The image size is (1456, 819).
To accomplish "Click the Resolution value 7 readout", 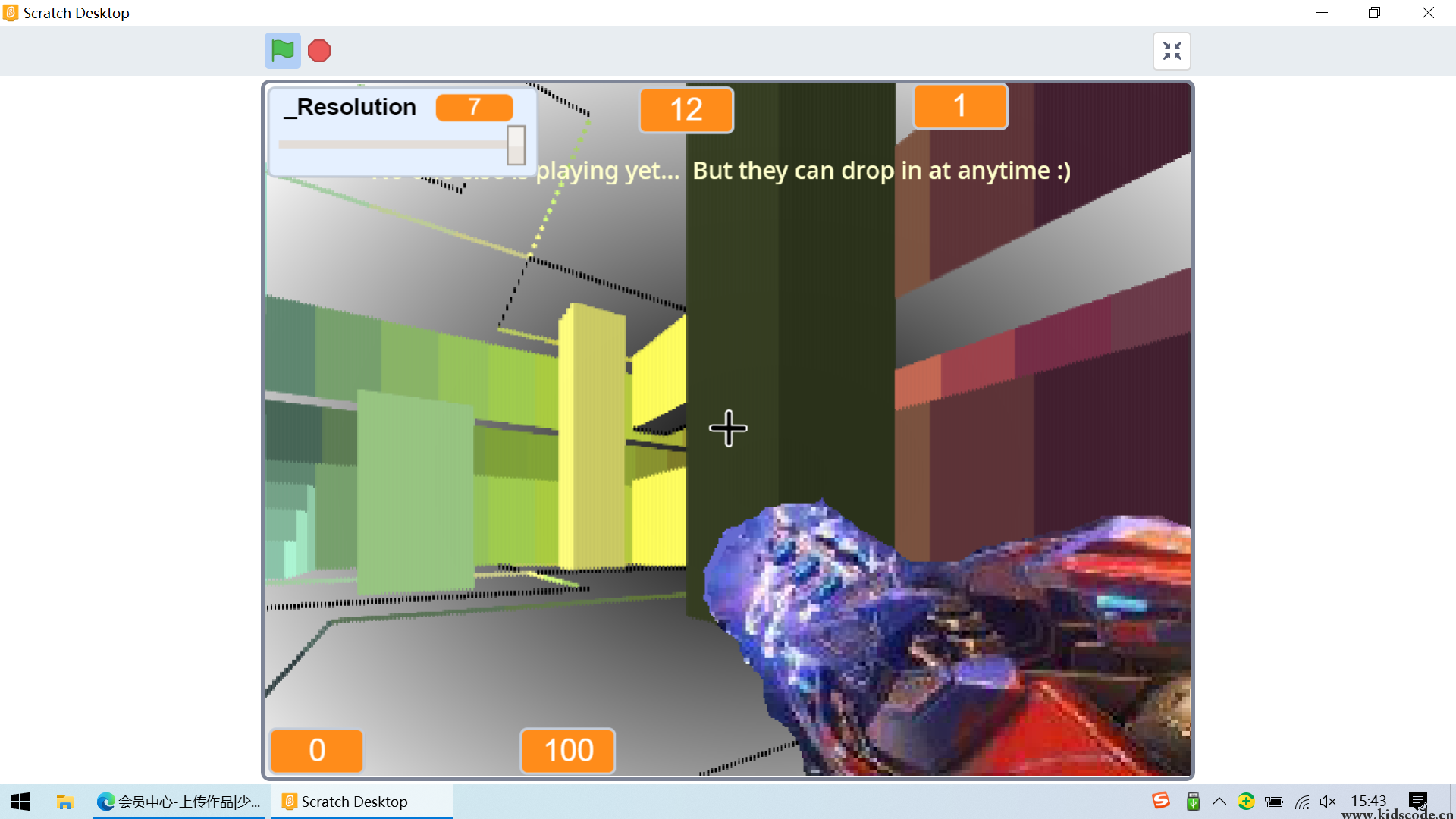I will [475, 107].
